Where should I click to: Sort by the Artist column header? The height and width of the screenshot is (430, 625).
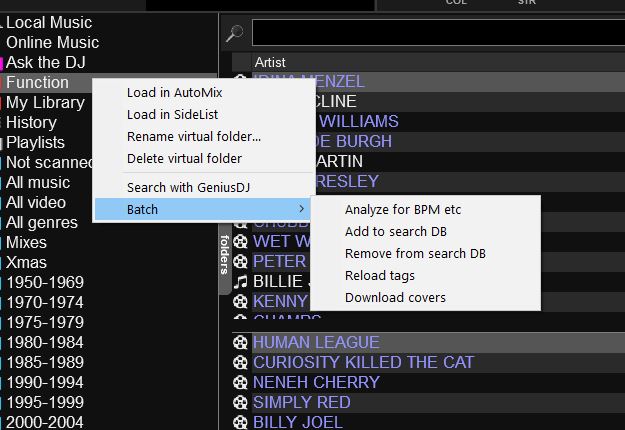[x=270, y=62]
